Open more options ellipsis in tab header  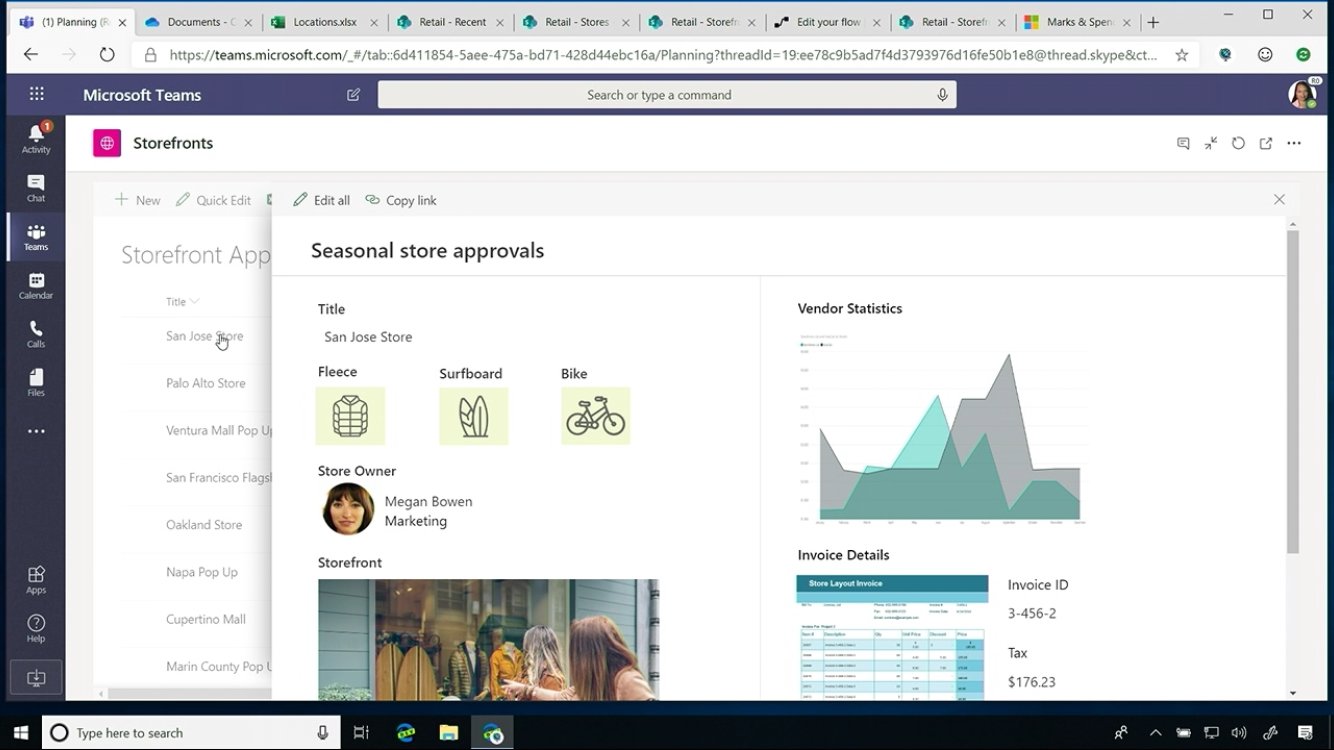click(x=1294, y=143)
